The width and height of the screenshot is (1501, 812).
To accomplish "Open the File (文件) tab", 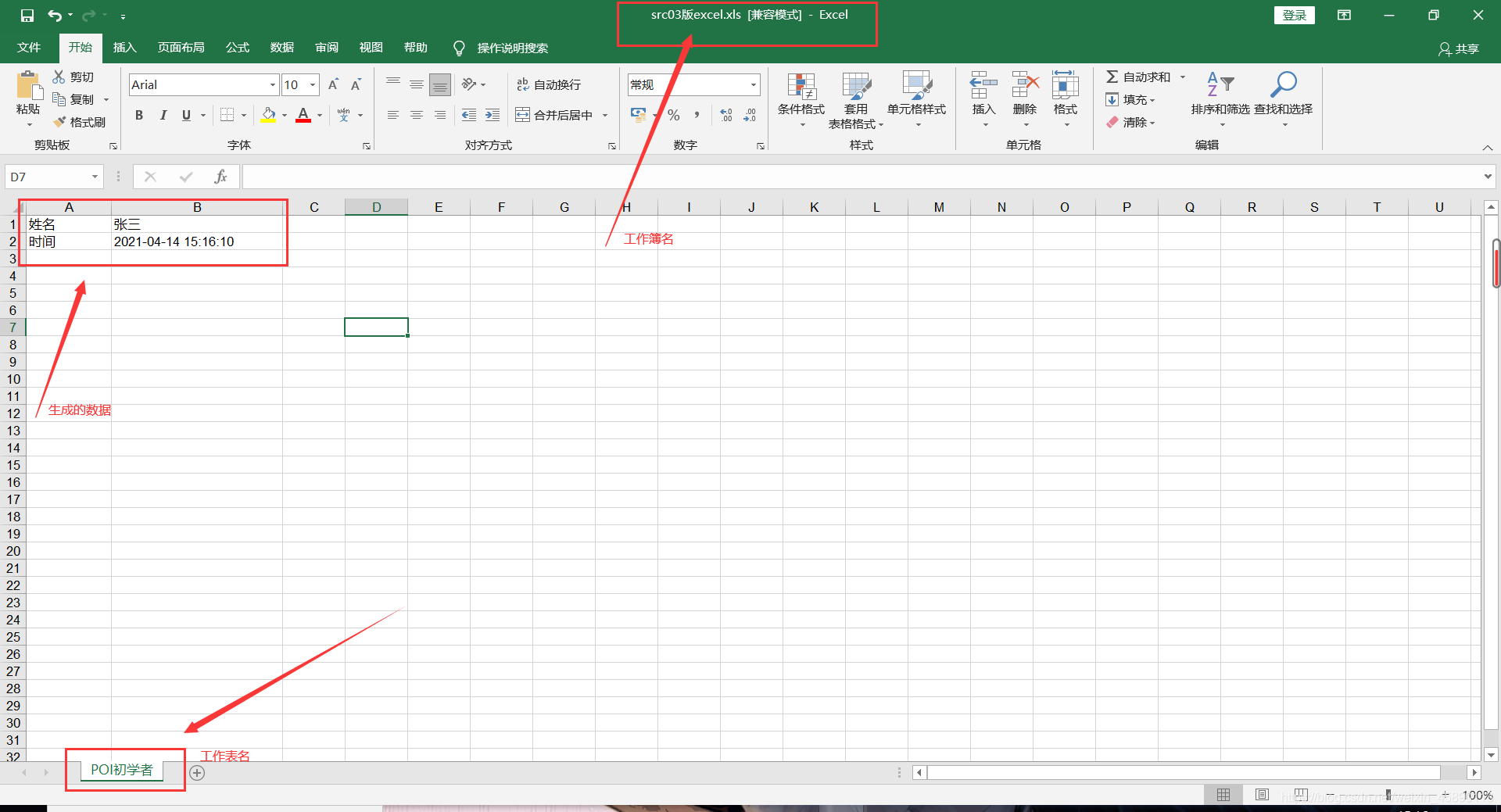I will point(29,48).
